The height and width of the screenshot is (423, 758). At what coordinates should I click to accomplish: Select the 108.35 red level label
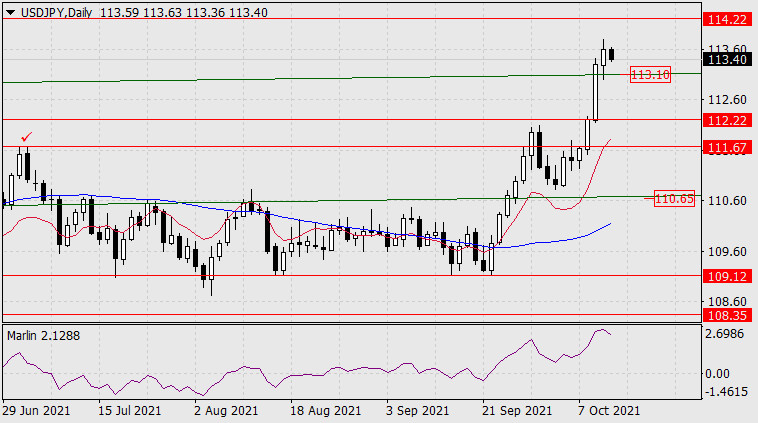(x=727, y=316)
